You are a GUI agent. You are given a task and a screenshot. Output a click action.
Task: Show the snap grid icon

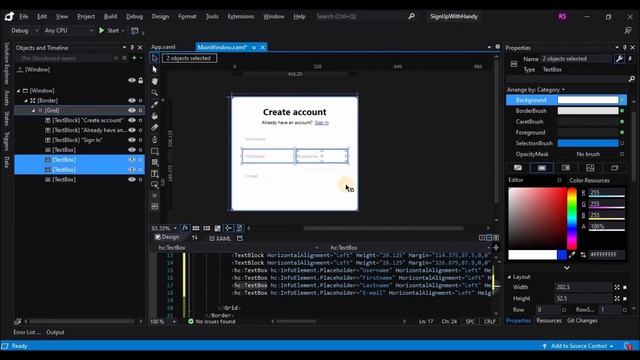click(x=196, y=228)
